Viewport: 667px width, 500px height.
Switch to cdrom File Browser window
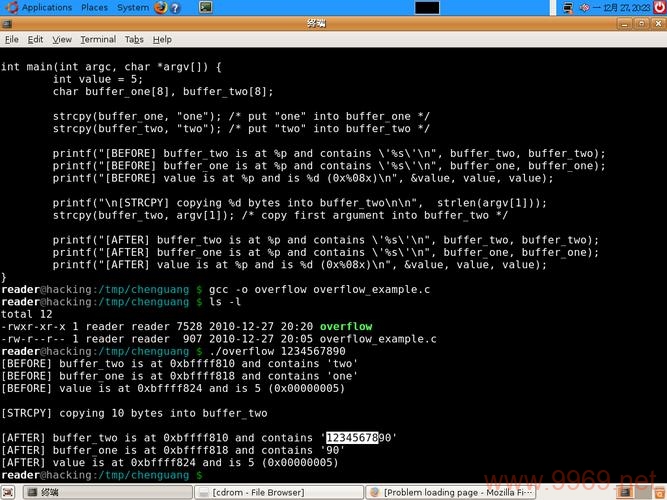279,492
